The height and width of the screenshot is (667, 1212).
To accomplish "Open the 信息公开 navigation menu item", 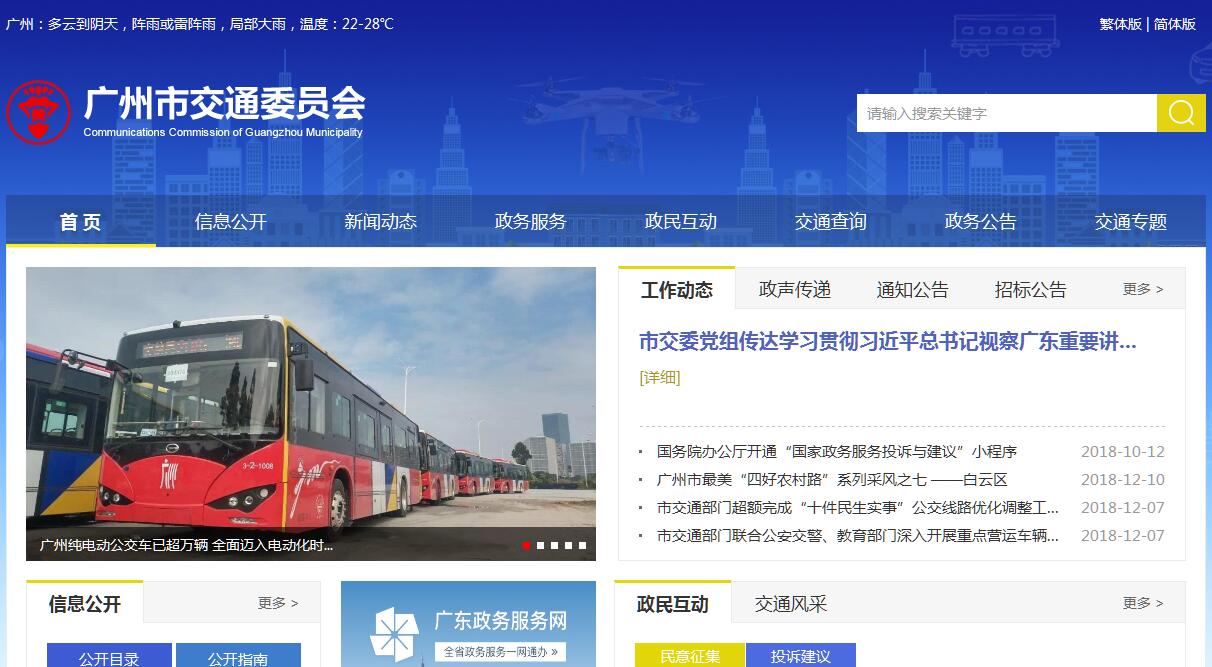I will (x=231, y=222).
